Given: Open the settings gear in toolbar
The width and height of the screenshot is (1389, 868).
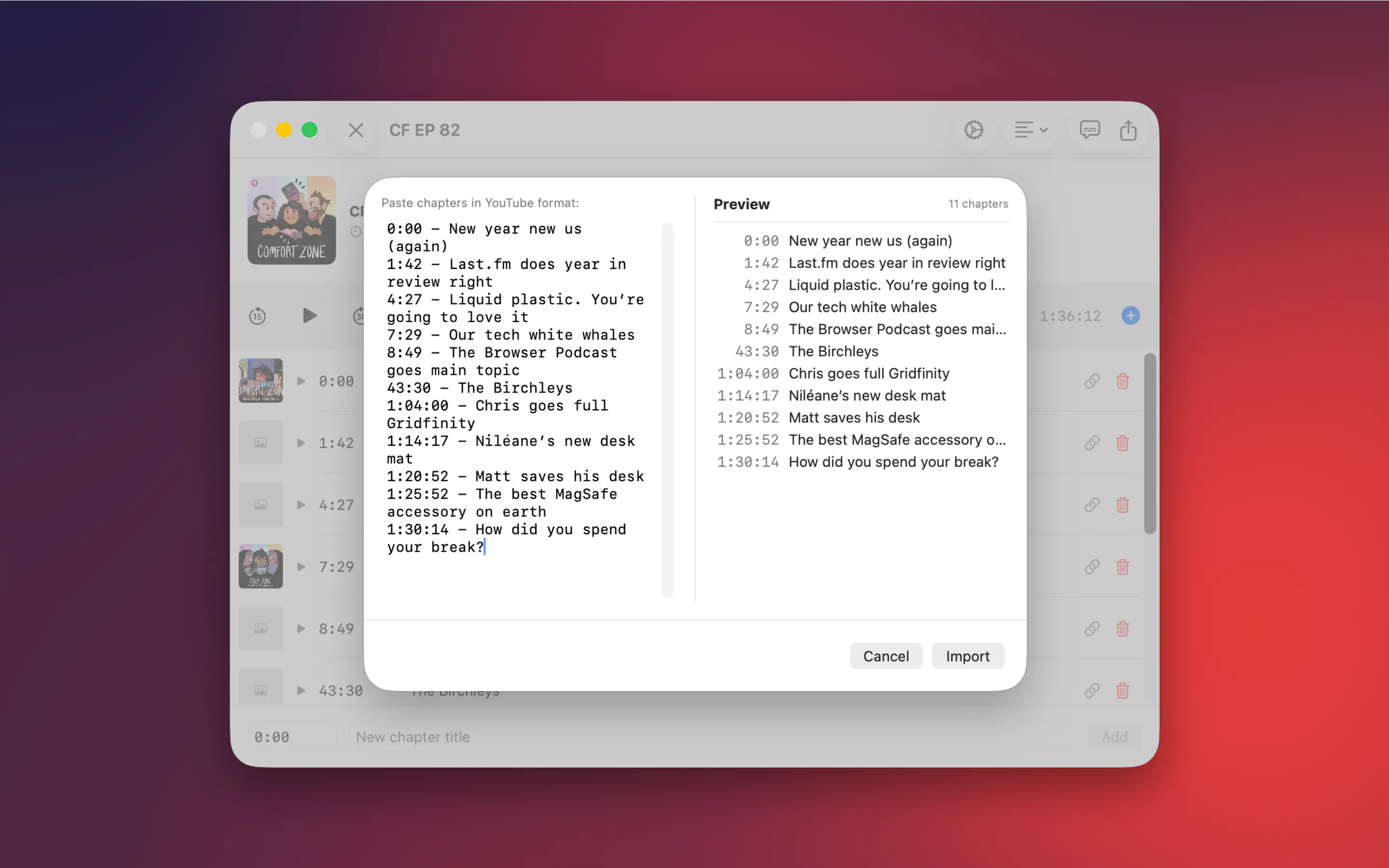Looking at the screenshot, I should click(x=973, y=130).
